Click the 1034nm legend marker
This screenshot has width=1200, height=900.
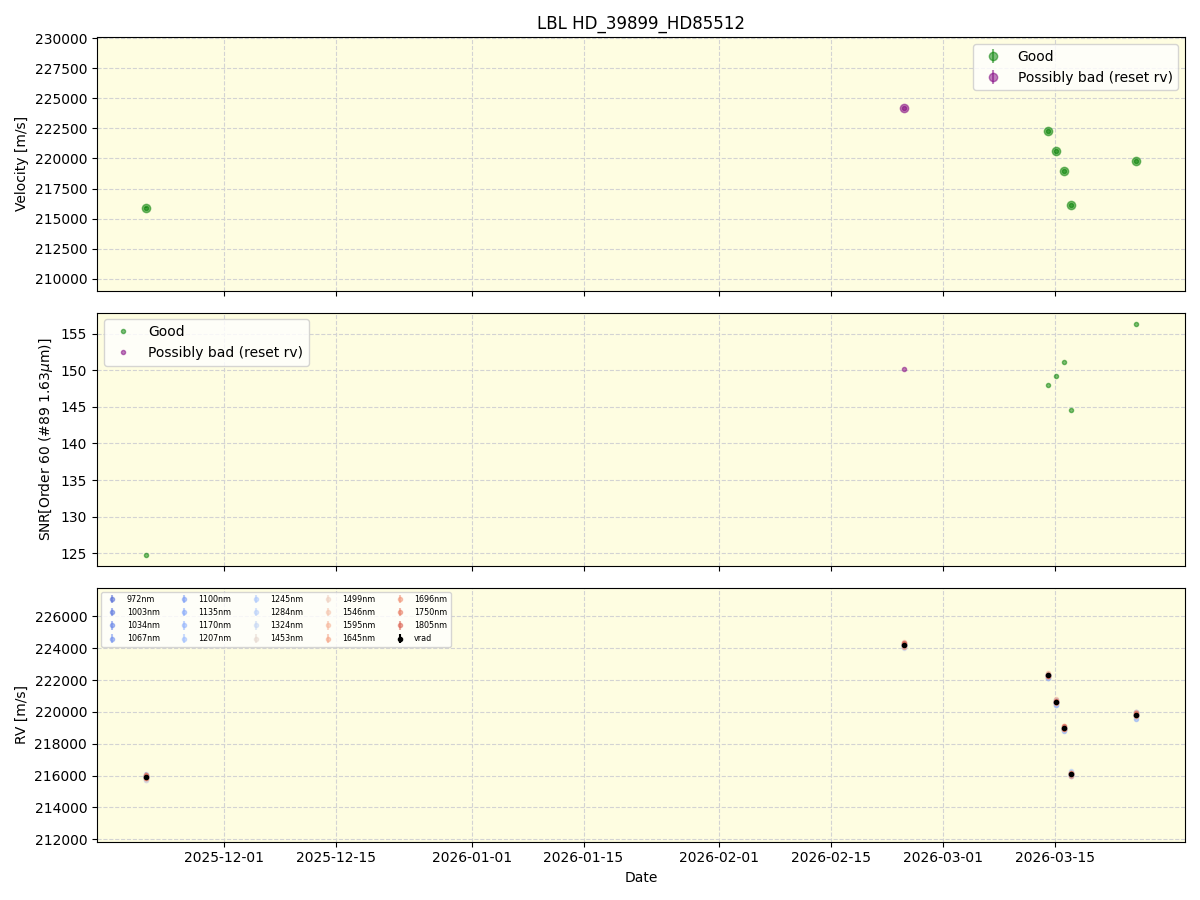112,625
